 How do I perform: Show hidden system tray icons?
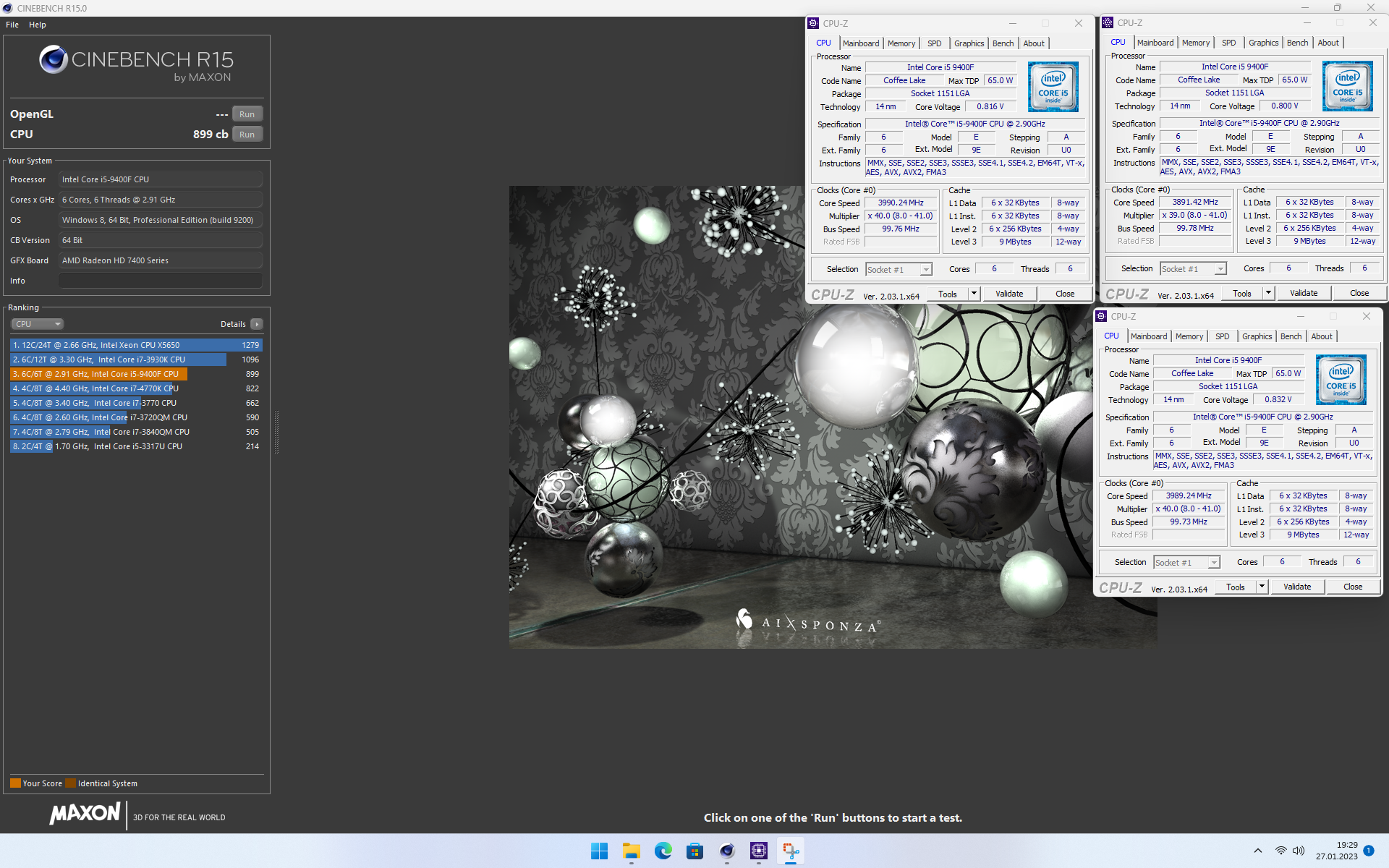tap(1258, 851)
